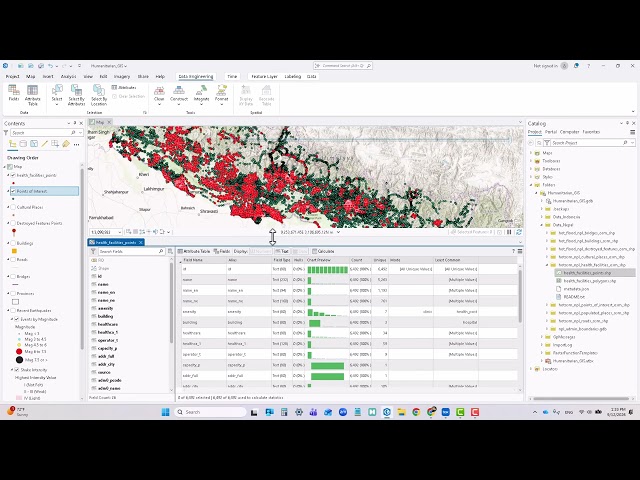The width and height of the screenshot is (640, 480).
Task: Click the Undo icon in quick access toolbar
Action: tap(50, 66)
